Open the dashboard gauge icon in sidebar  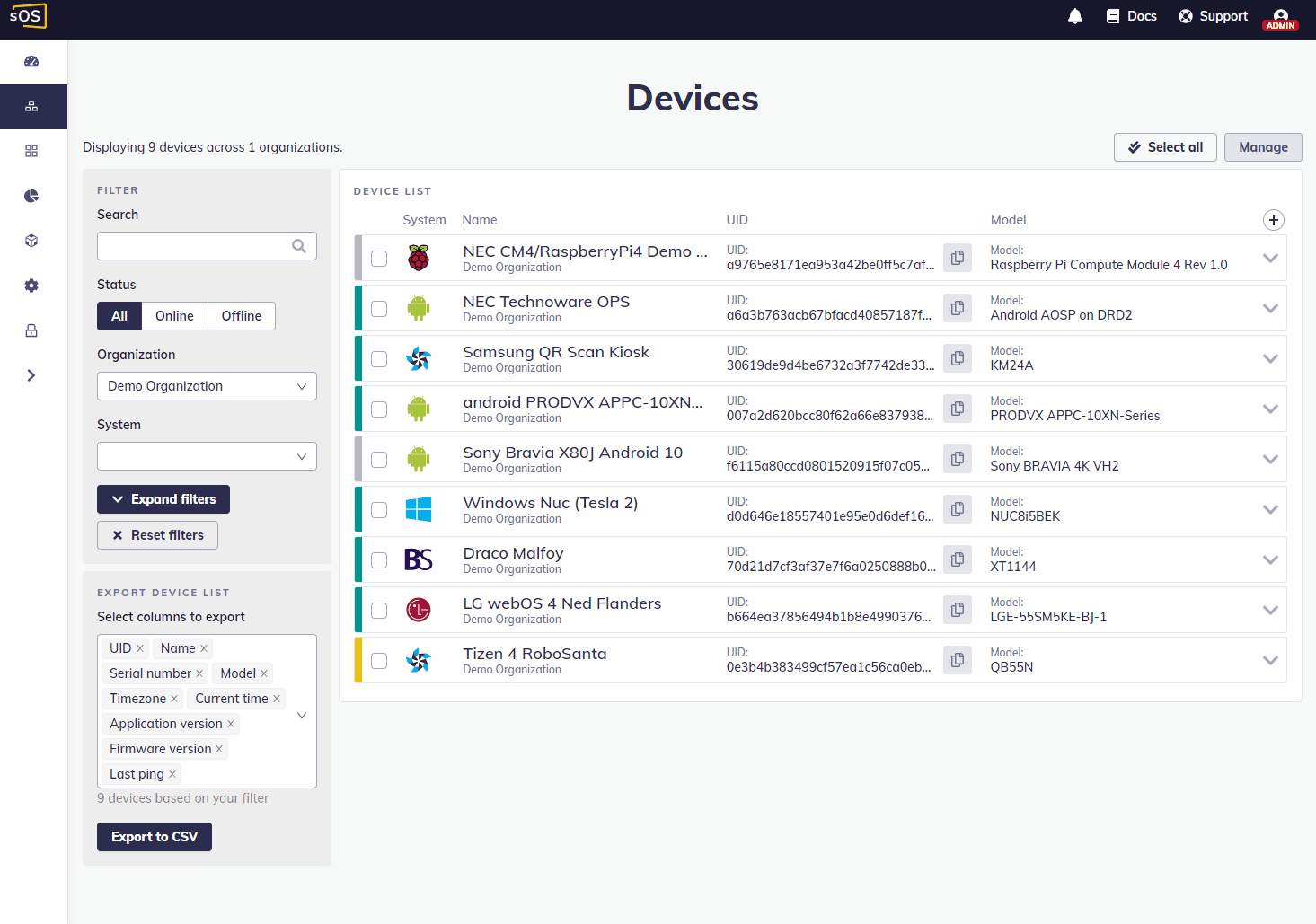tap(31, 61)
